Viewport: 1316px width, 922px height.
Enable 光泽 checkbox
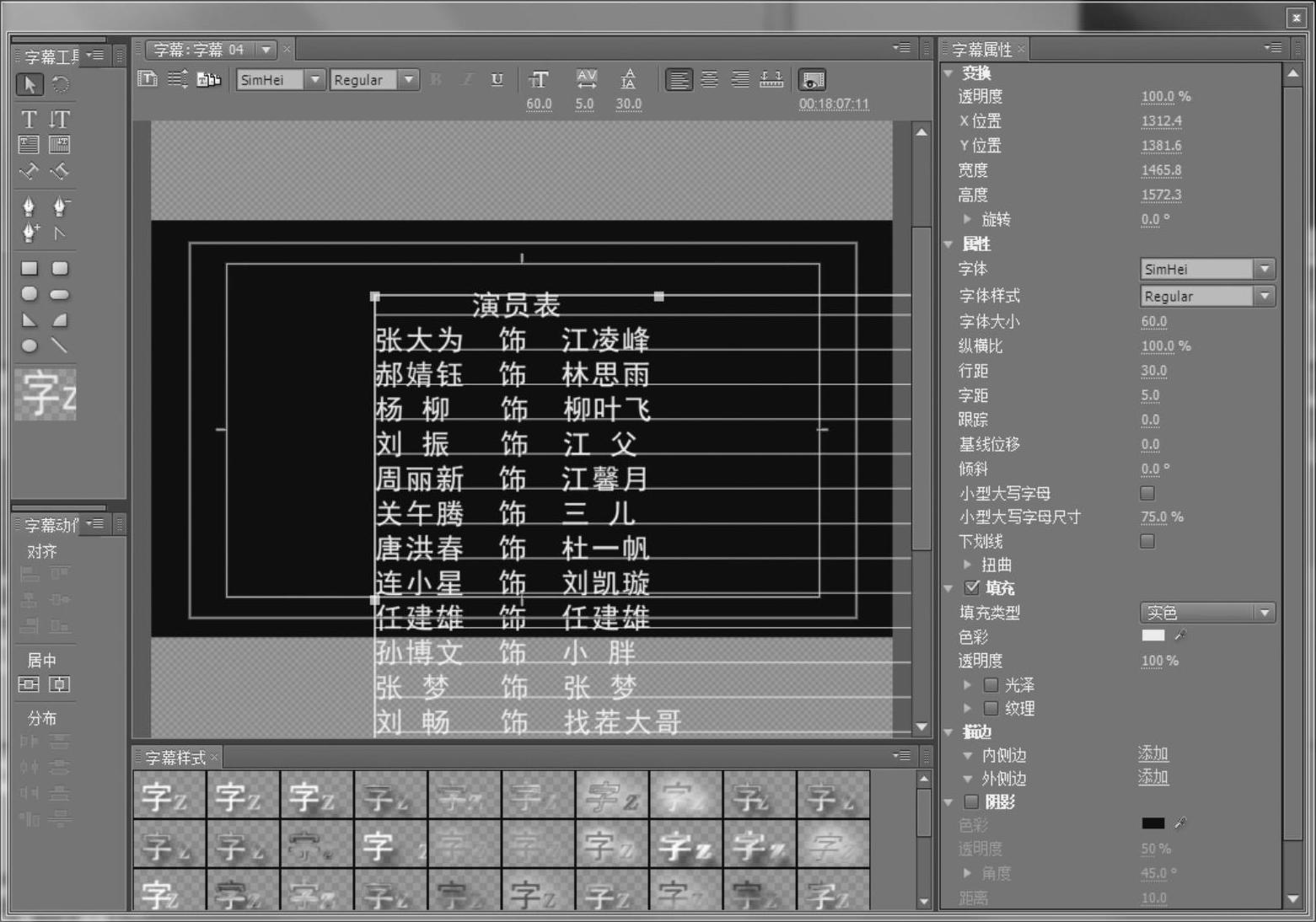(x=991, y=684)
